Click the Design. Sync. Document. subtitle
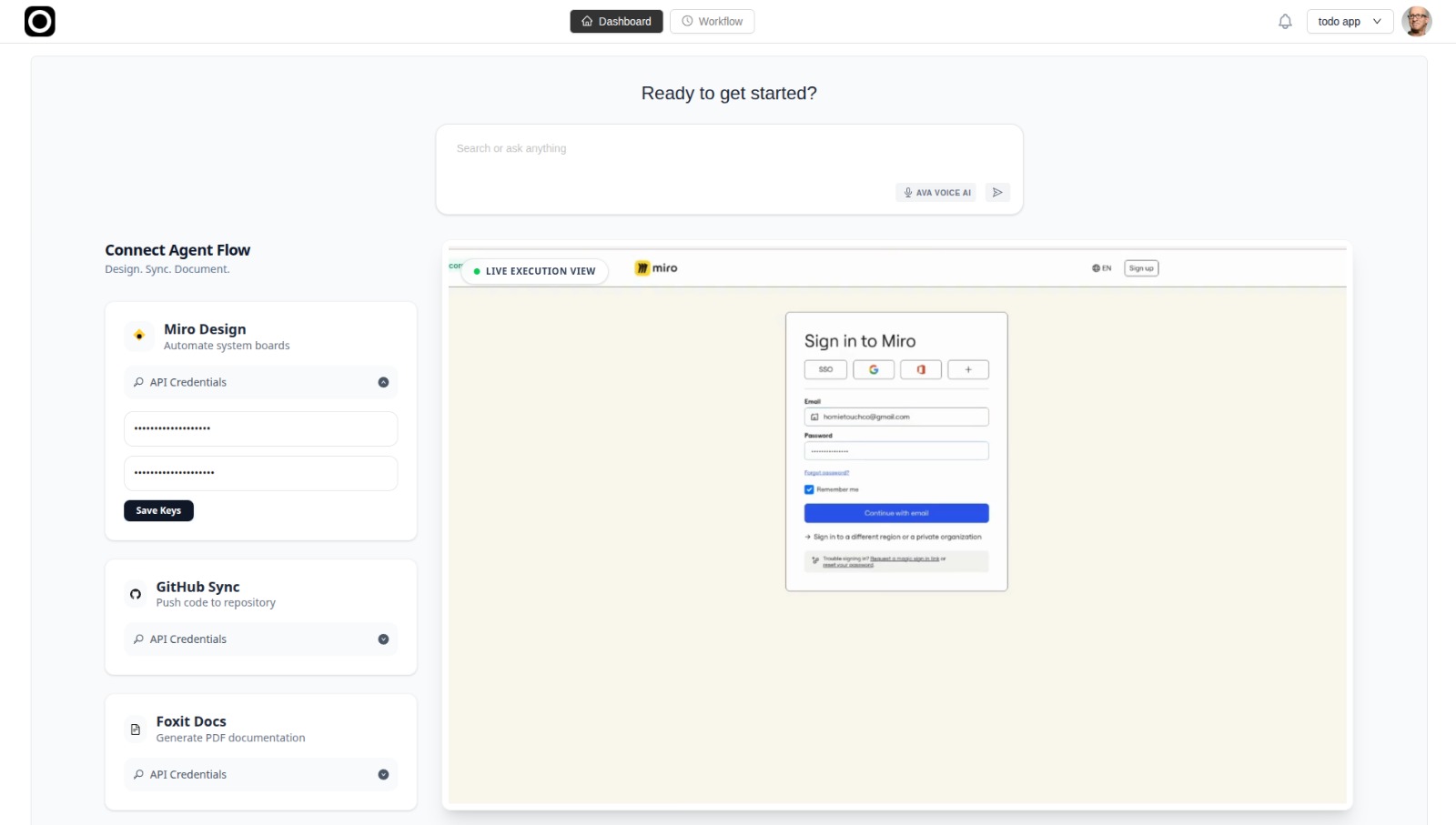1456x825 pixels. [167, 269]
